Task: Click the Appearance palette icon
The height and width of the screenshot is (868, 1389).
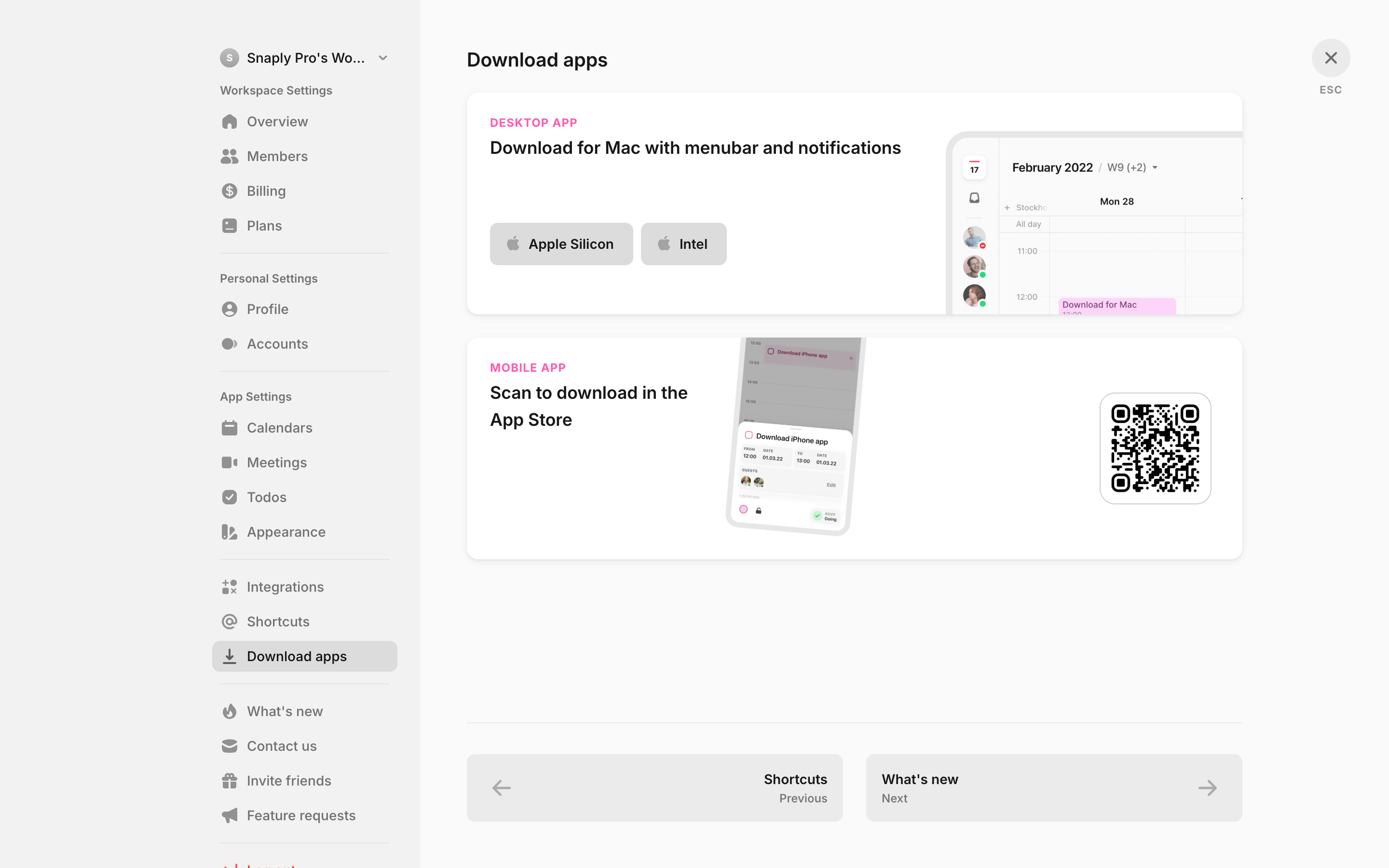Action: [230, 532]
